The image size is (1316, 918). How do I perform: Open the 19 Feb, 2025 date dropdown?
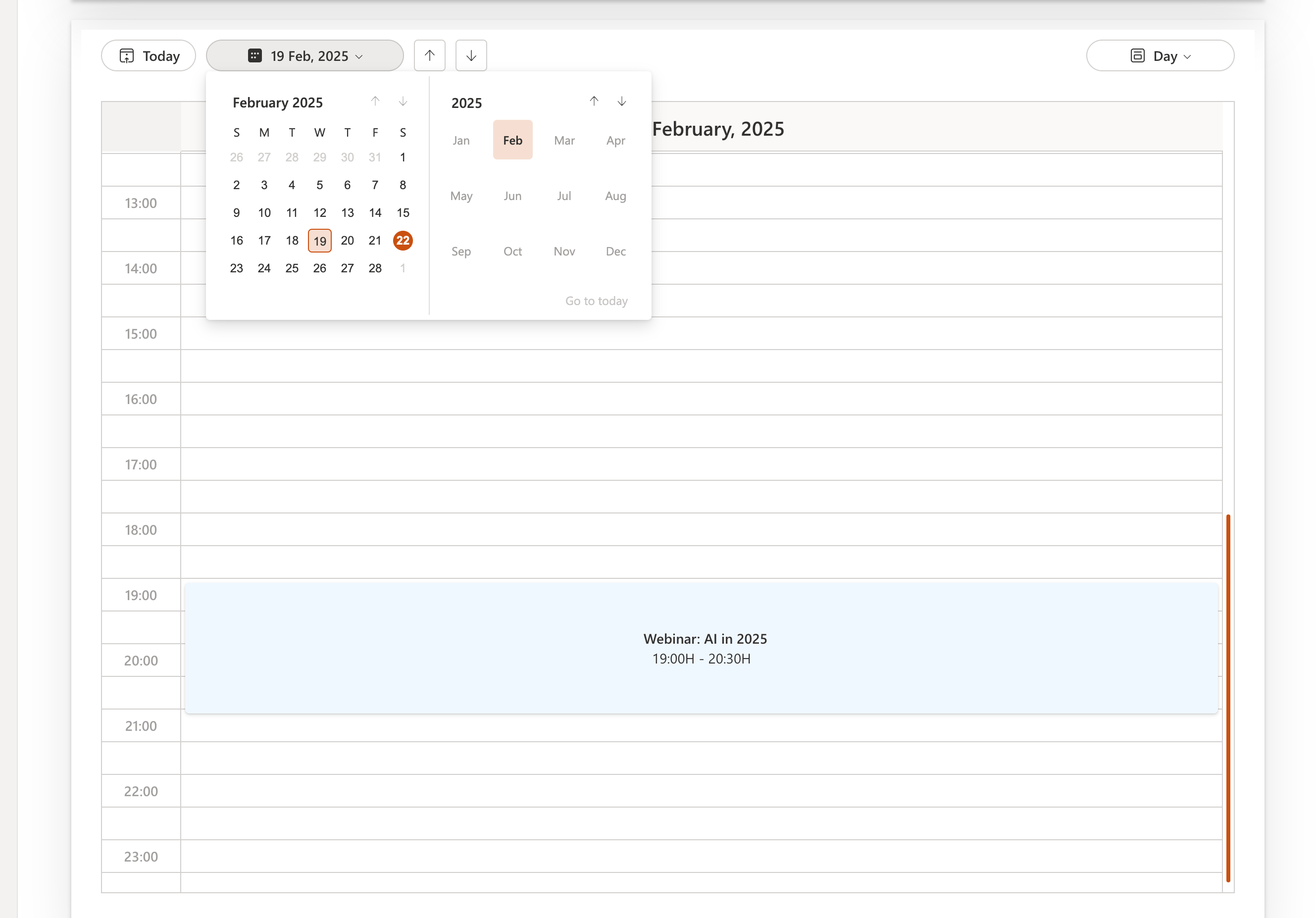coord(305,55)
